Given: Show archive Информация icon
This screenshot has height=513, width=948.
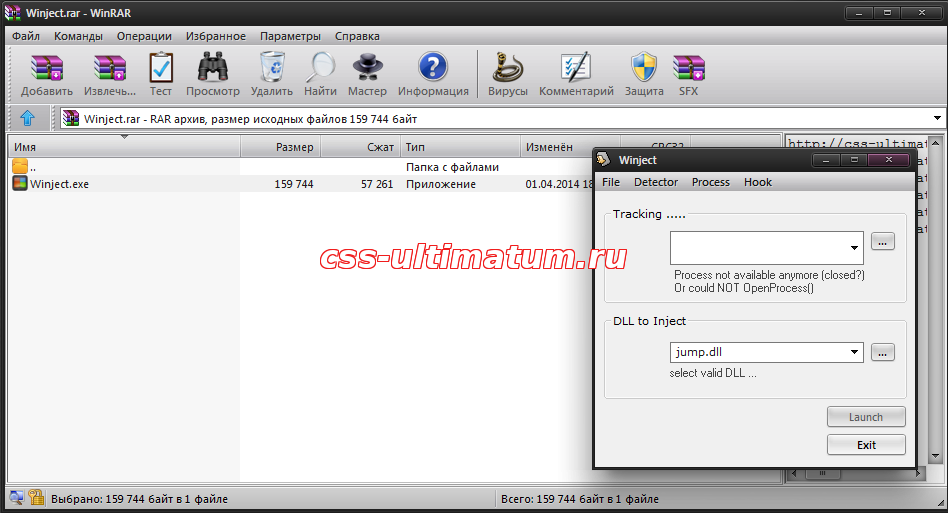Looking at the screenshot, I should pyautogui.click(x=433, y=67).
